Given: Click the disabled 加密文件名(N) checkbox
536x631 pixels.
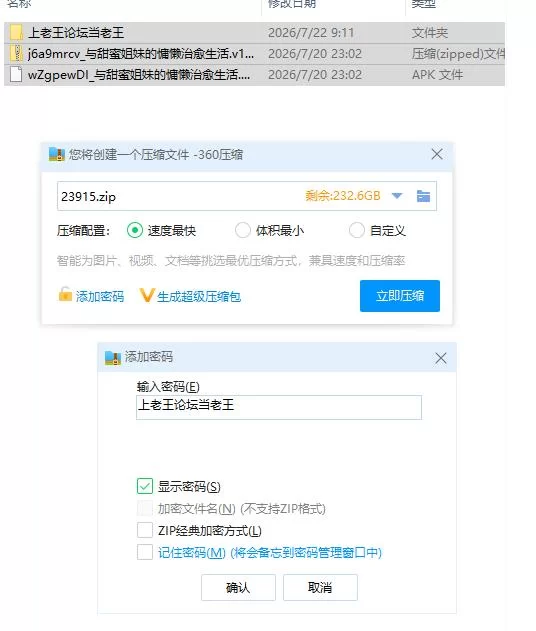Looking at the screenshot, I should coord(145,508).
